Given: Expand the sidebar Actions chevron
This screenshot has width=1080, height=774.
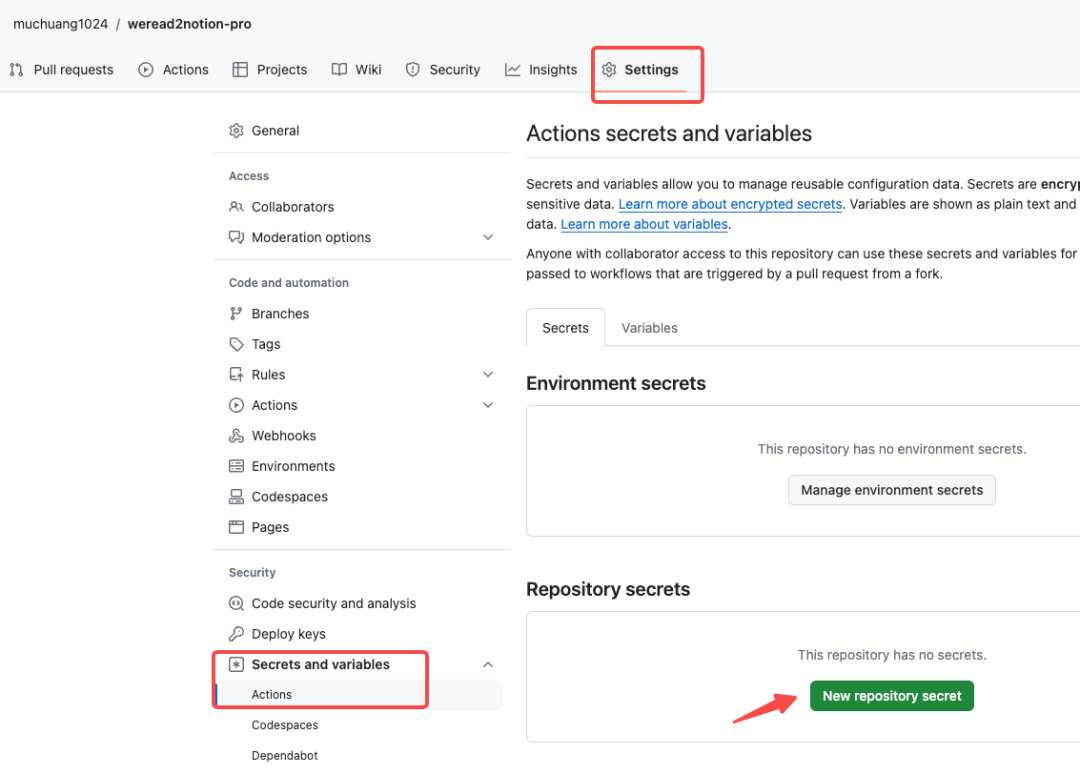Looking at the screenshot, I should 488,405.
